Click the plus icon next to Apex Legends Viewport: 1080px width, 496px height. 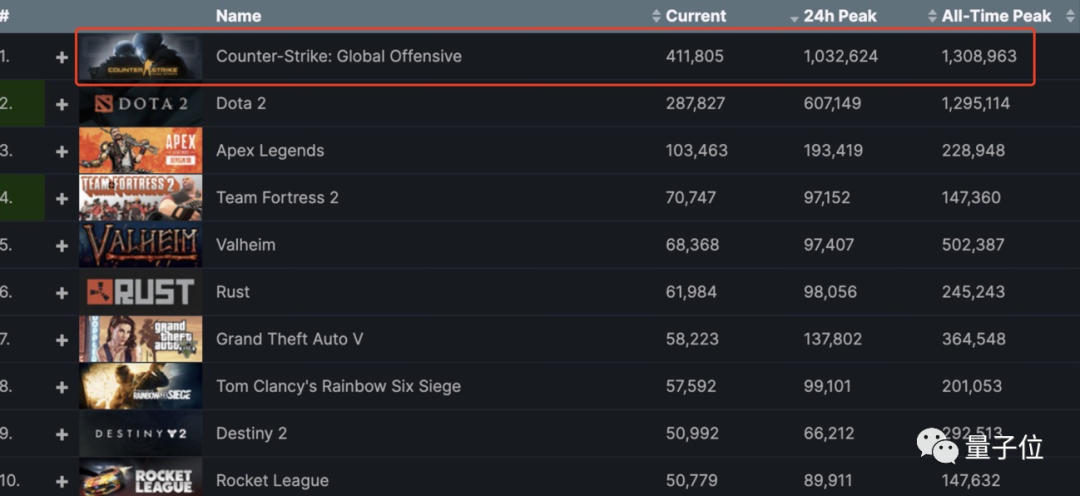pos(62,151)
